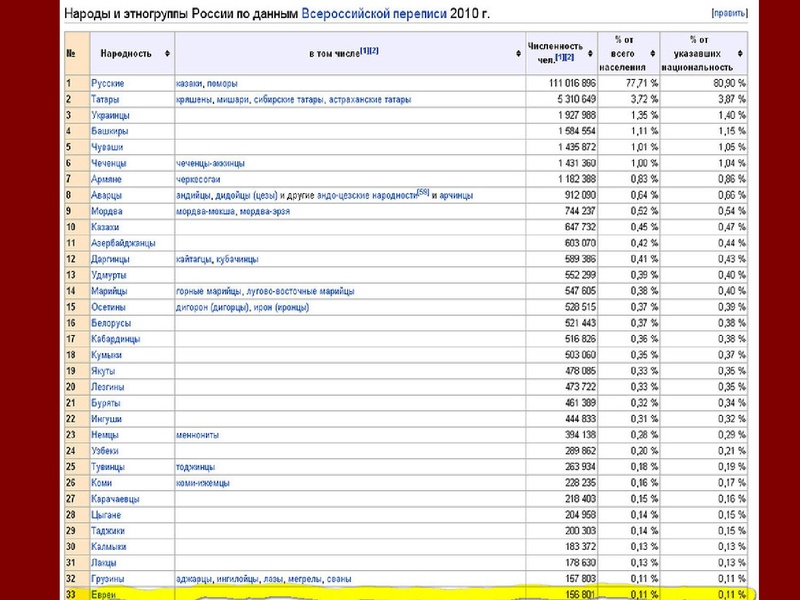
Task: Open 'аджарцы' link in Грузины row
Action: (x=196, y=579)
